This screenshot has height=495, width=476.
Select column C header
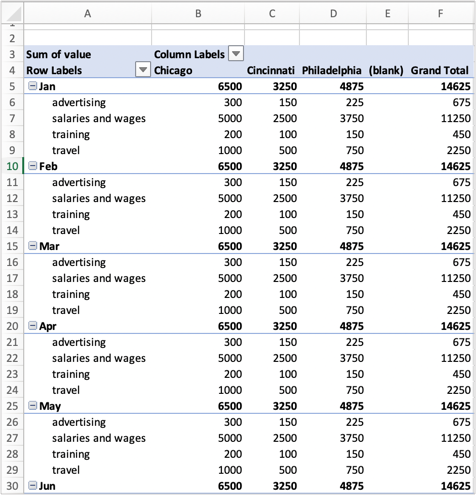tap(272, 13)
